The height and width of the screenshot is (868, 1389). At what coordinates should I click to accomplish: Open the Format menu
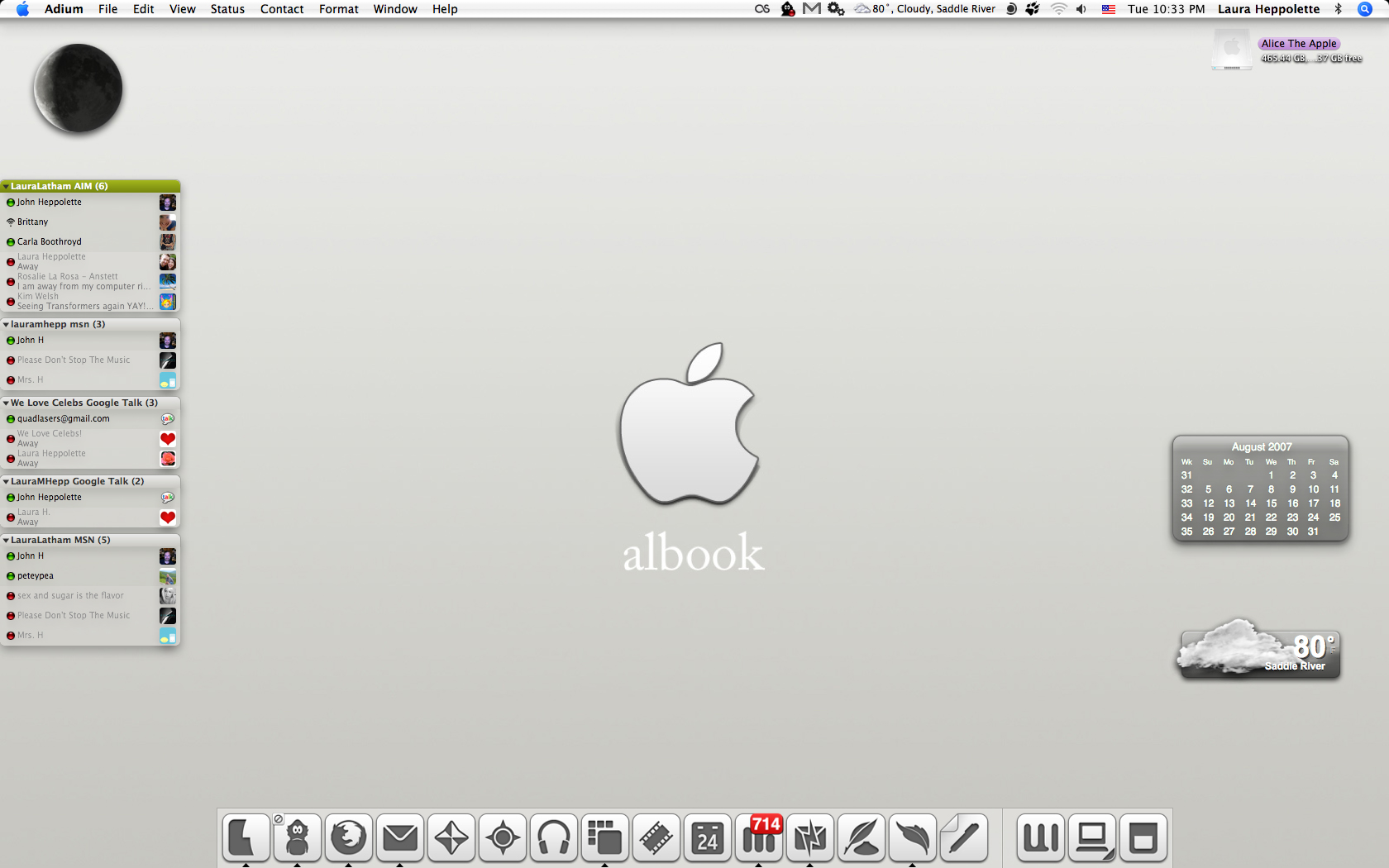click(x=339, y=9)
